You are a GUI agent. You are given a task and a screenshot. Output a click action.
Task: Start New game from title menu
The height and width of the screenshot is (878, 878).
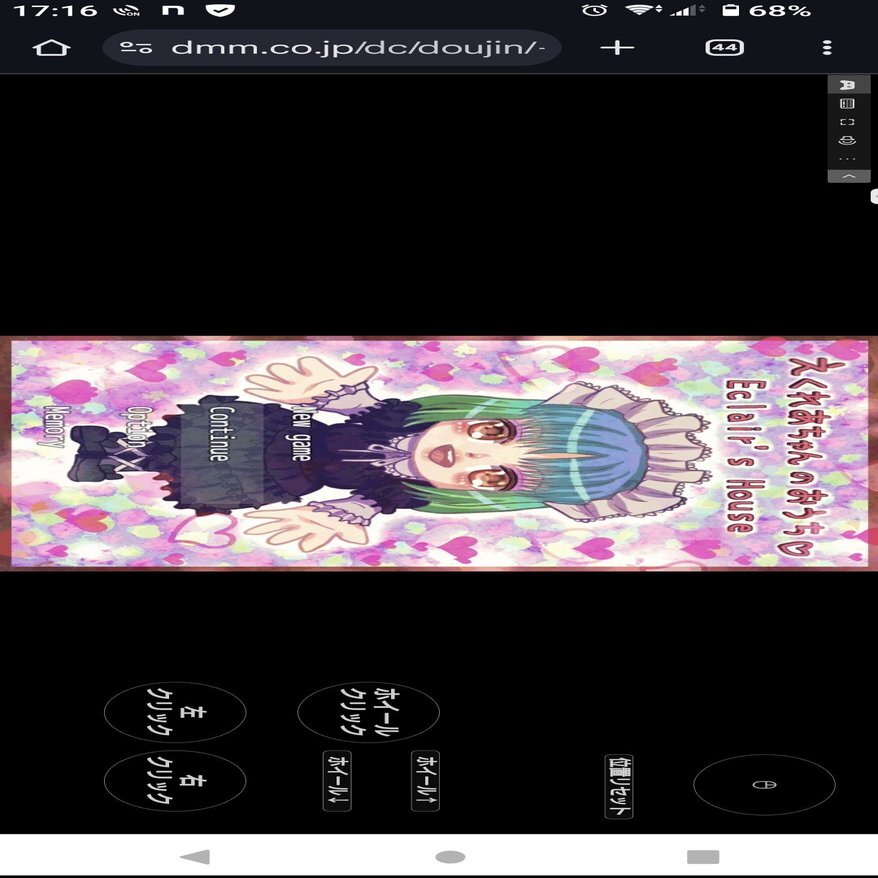[x=301, y=432]
